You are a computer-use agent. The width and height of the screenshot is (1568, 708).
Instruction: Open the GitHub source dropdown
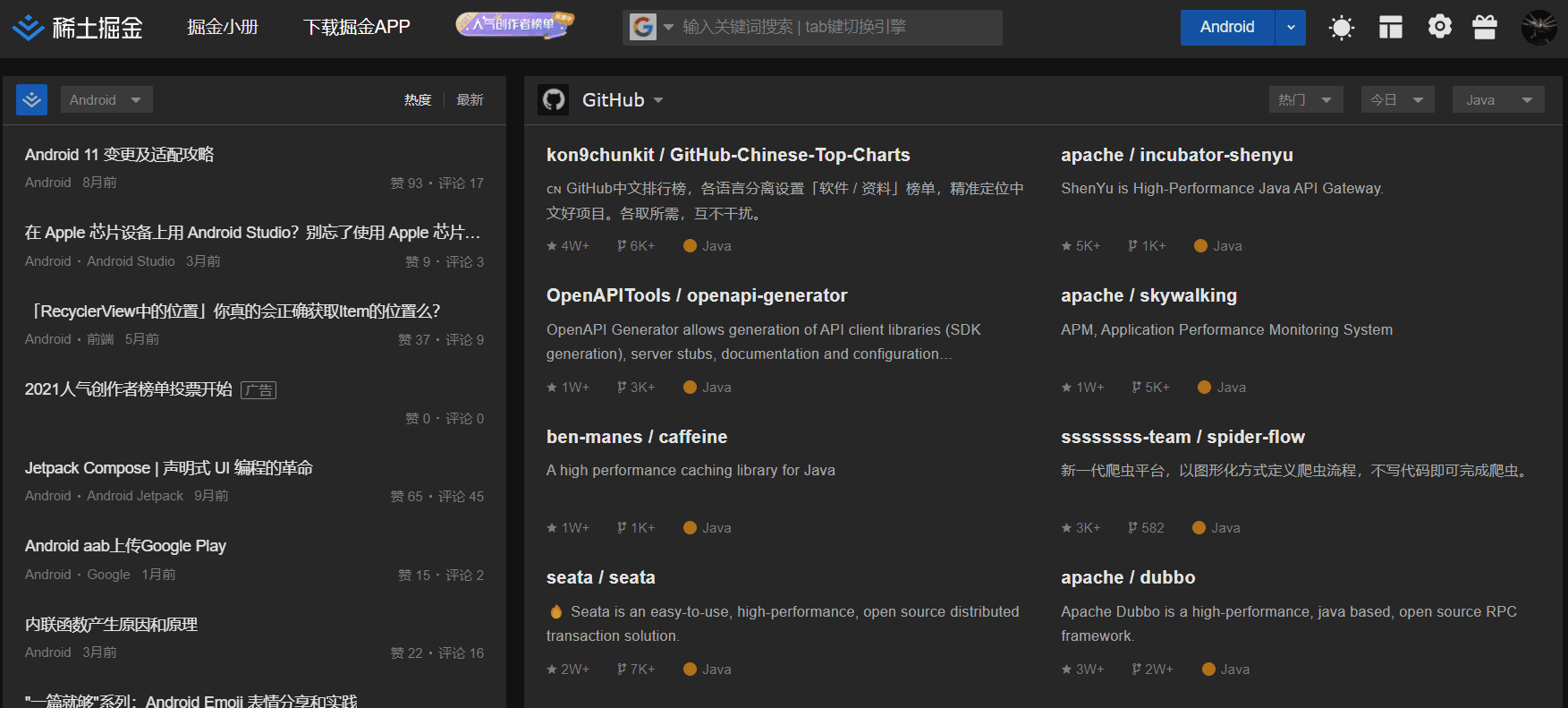[x=623, y=100]
